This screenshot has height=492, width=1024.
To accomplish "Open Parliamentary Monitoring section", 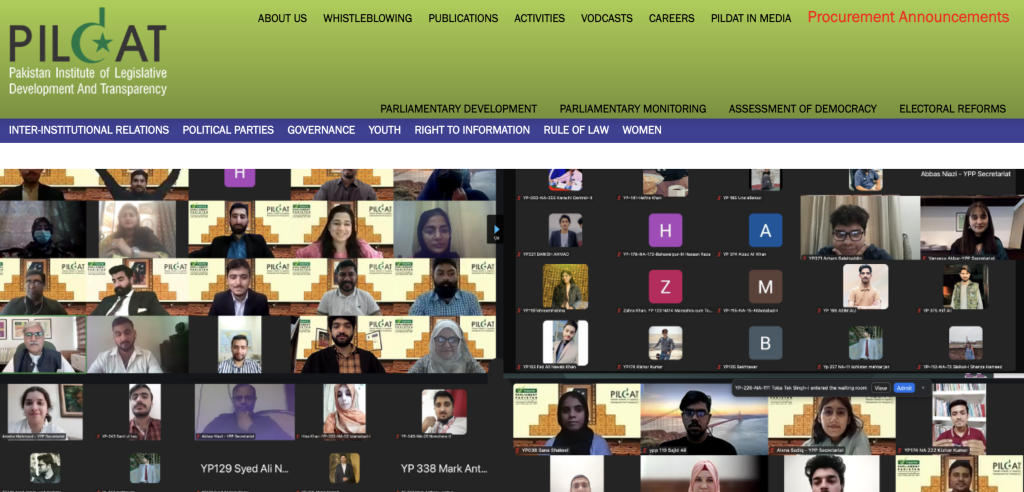I will point(632,109).
